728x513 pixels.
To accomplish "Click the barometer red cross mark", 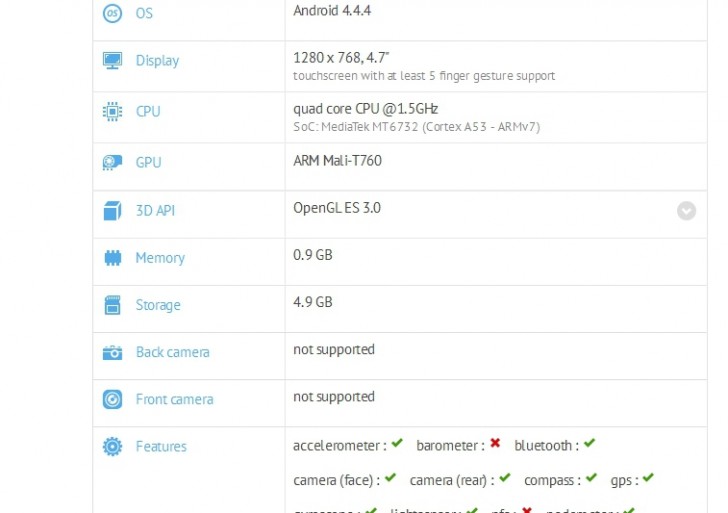I will point(495,444).
